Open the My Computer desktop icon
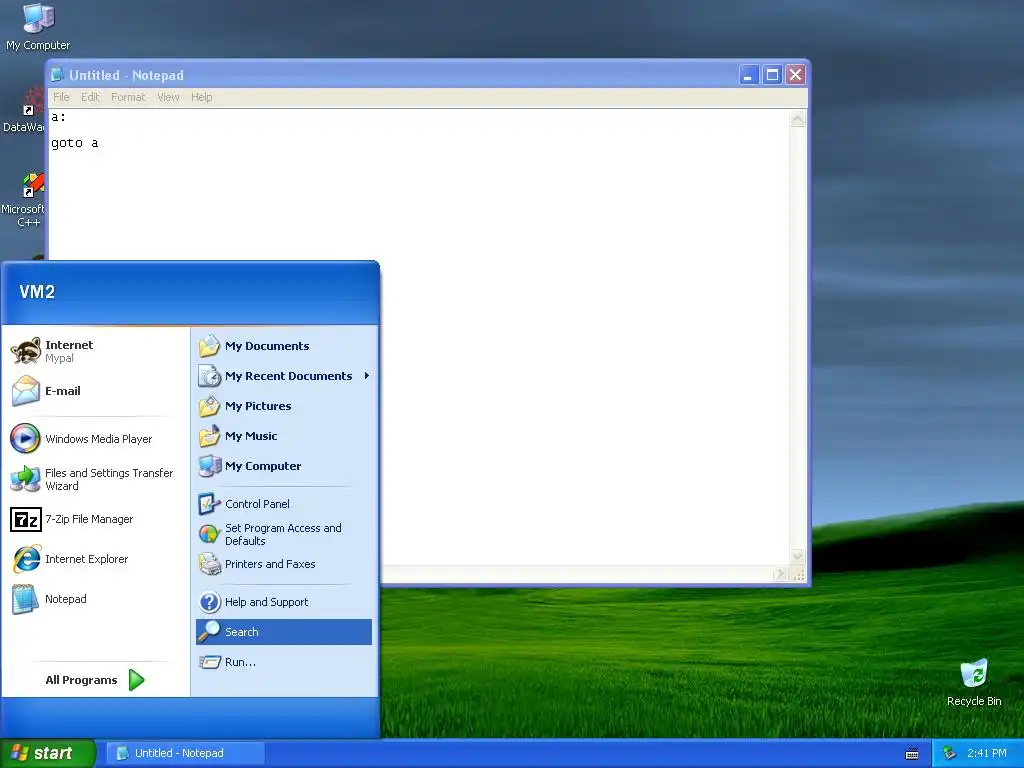This screenshot has height=768, width=1024. coord(38,26)
